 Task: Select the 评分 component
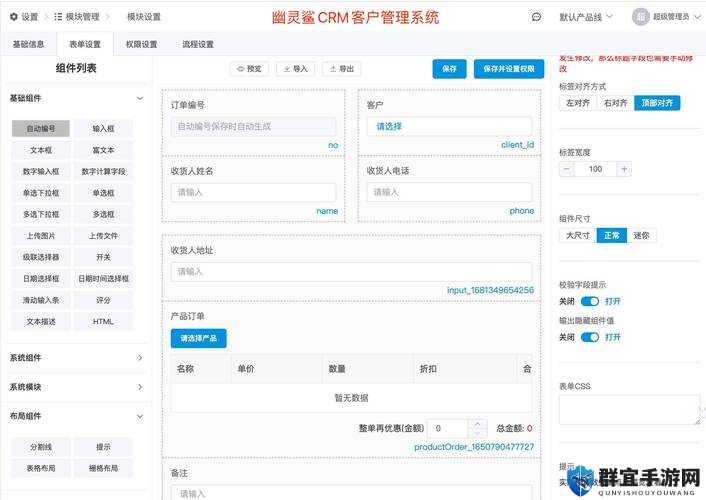(x=104, y=300)
